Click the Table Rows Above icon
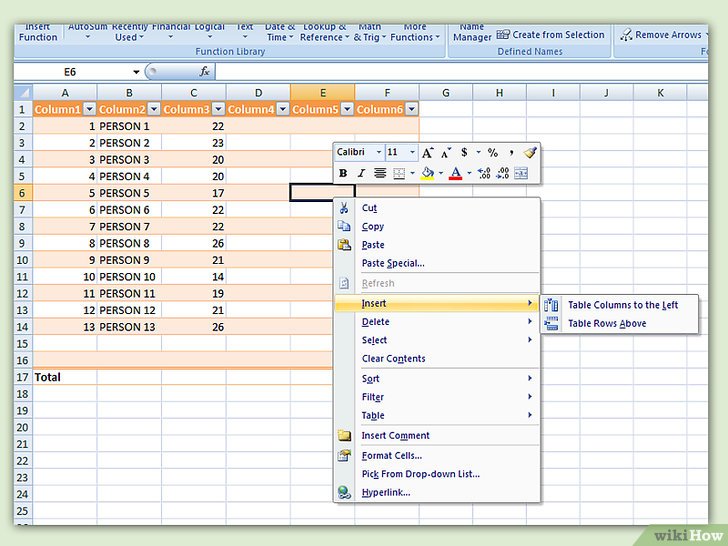The width and height of the screenshot is (728, 546). point(551,323)
